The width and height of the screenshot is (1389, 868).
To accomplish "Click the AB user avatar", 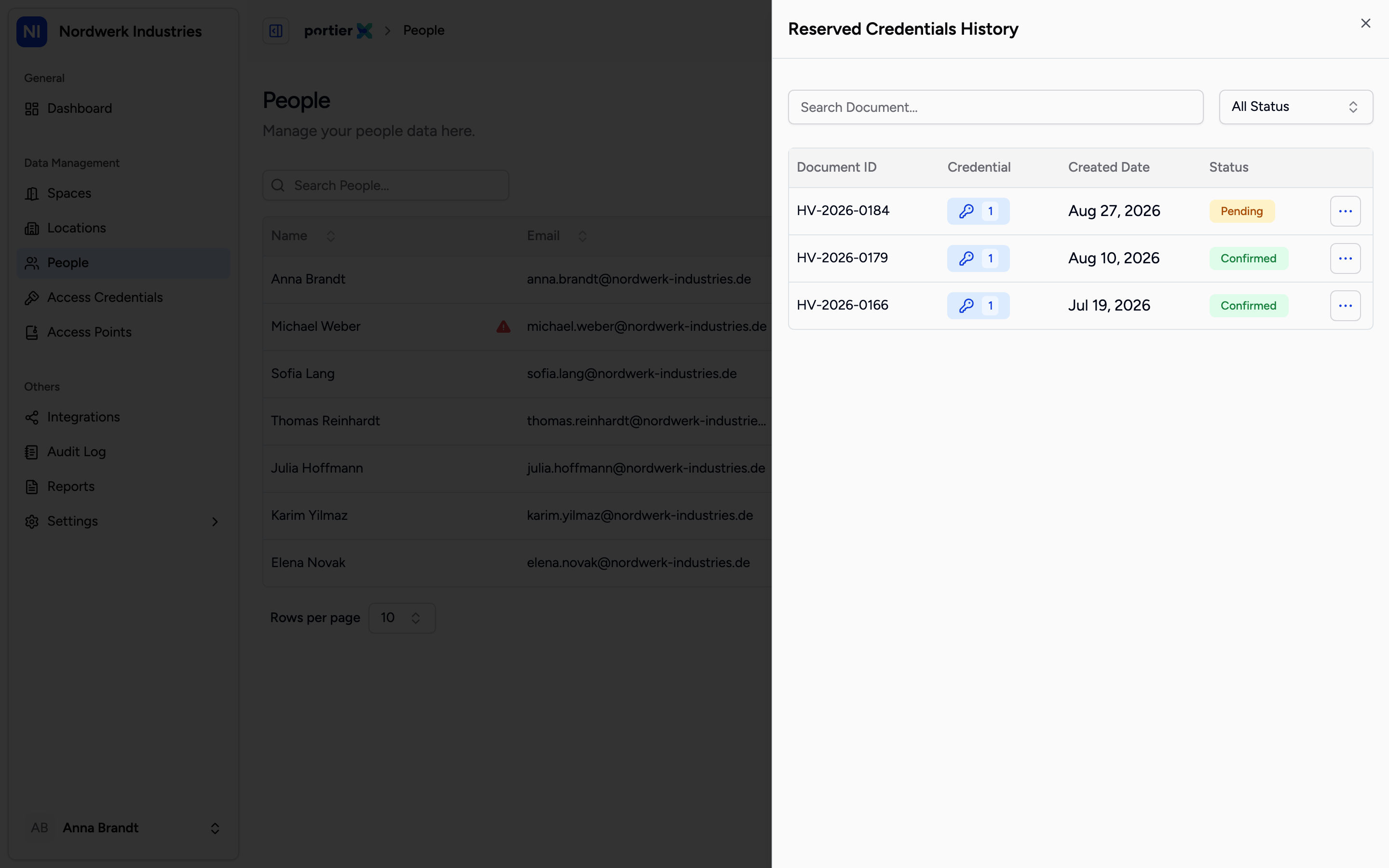I will pyautogui.click(x=40, y=828).
